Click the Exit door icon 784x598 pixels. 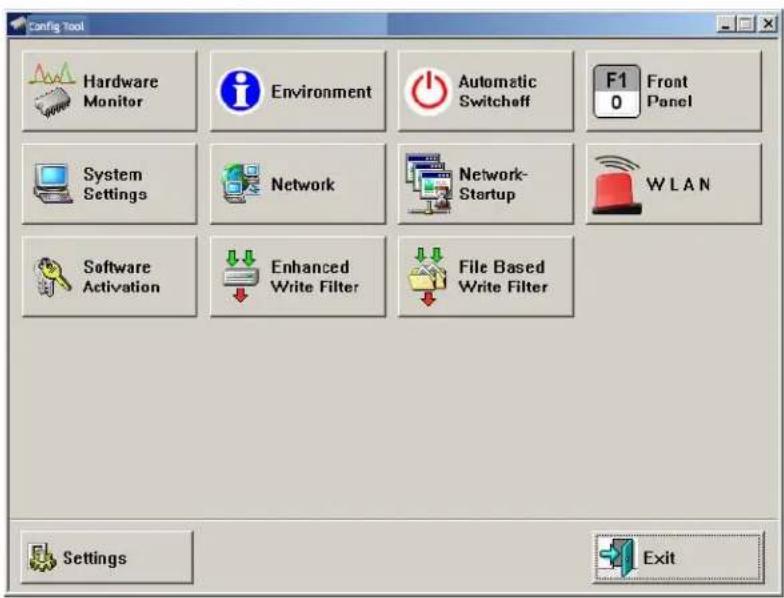[617, 558]
